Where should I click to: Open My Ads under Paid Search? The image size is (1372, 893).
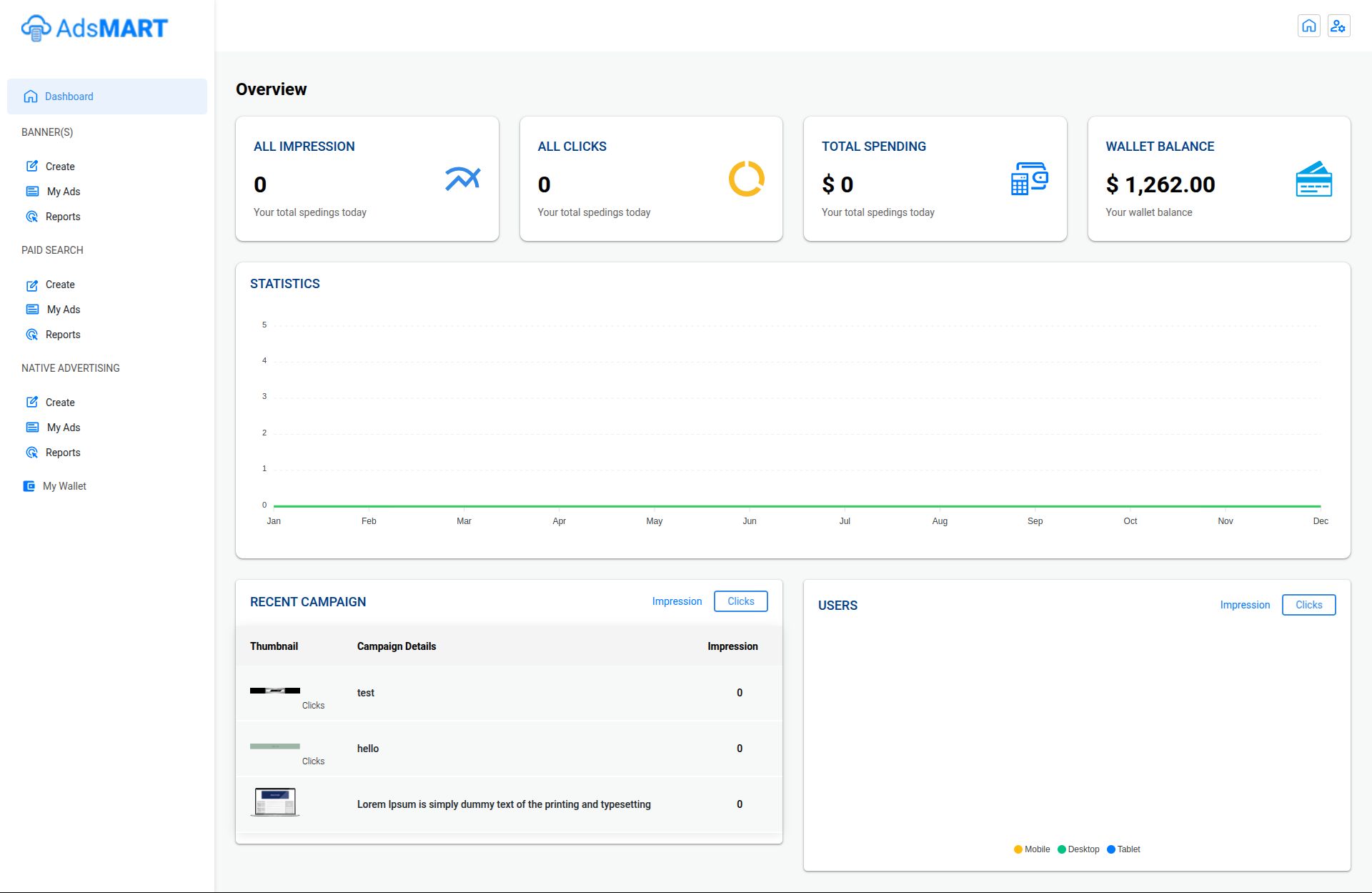[x=63, y=310]
